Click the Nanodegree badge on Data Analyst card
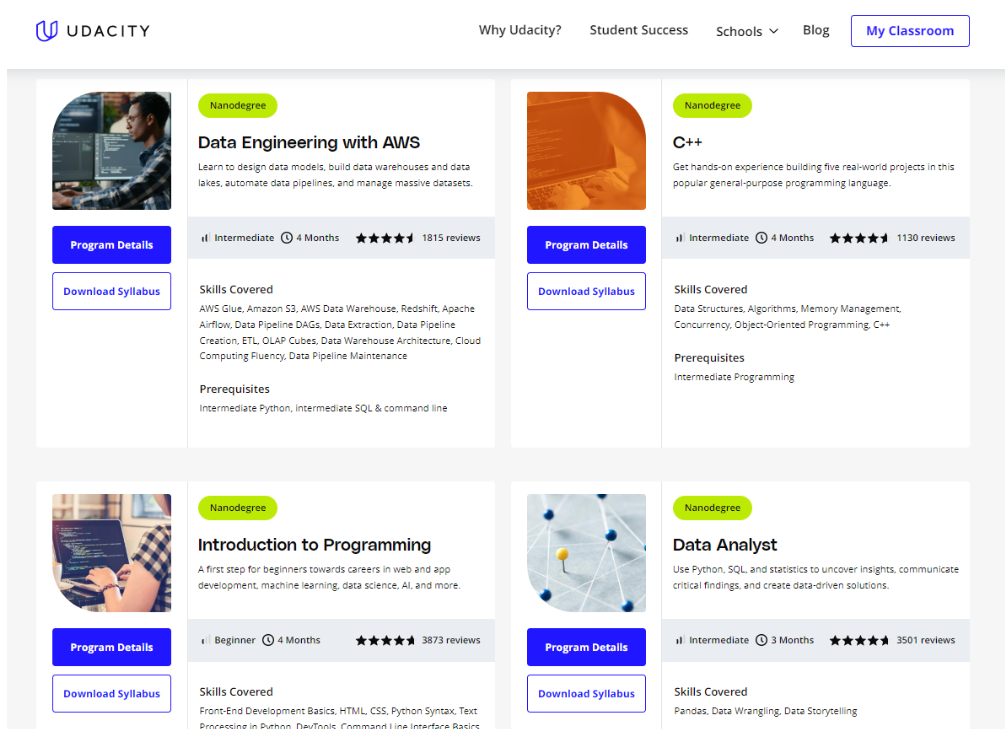 [712, 508]
